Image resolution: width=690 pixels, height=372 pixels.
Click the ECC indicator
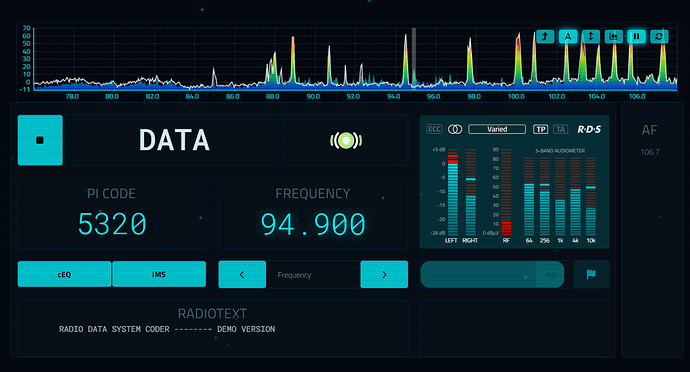(x=434, y=129)
